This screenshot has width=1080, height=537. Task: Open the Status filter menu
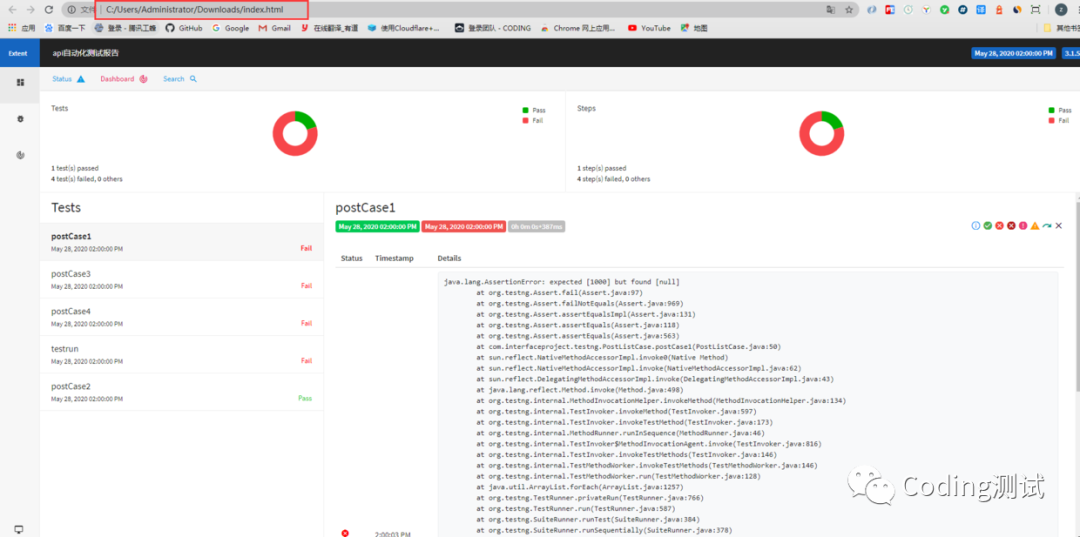point(68,79)
